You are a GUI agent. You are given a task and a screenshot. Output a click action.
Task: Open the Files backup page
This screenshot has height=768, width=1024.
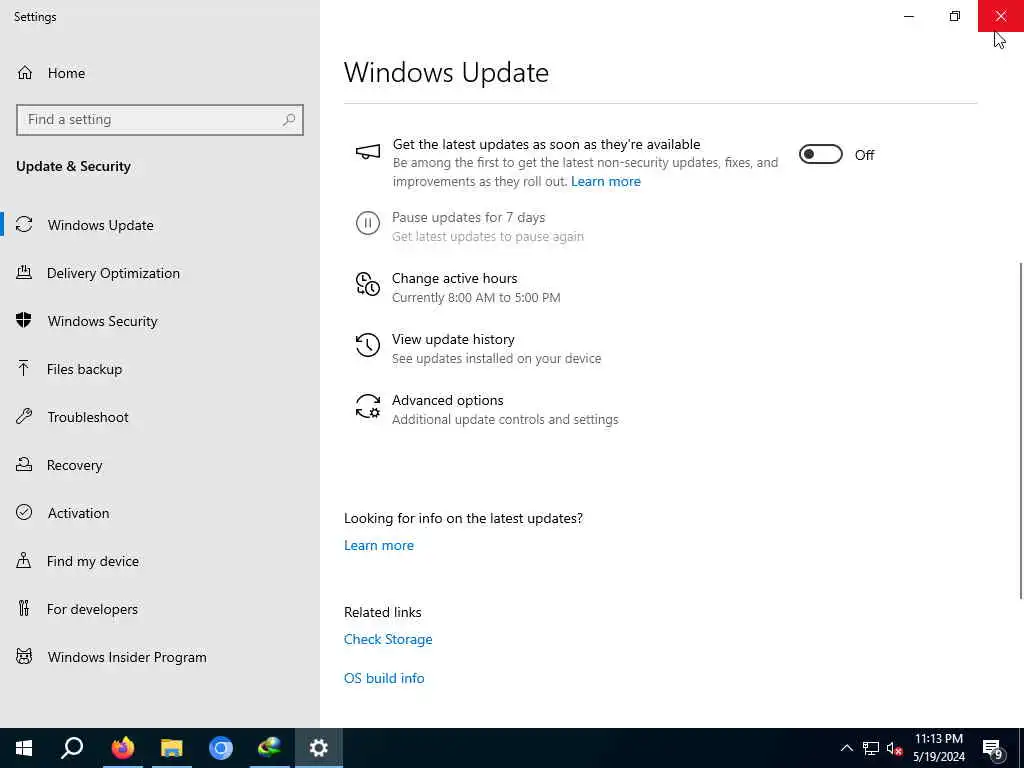point(160,369)
